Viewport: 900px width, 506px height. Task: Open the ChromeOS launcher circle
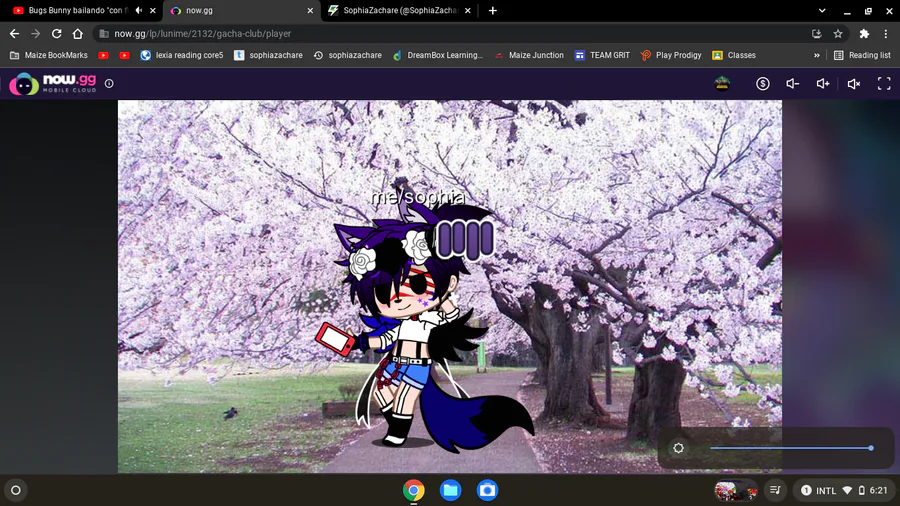click(16, 490)
